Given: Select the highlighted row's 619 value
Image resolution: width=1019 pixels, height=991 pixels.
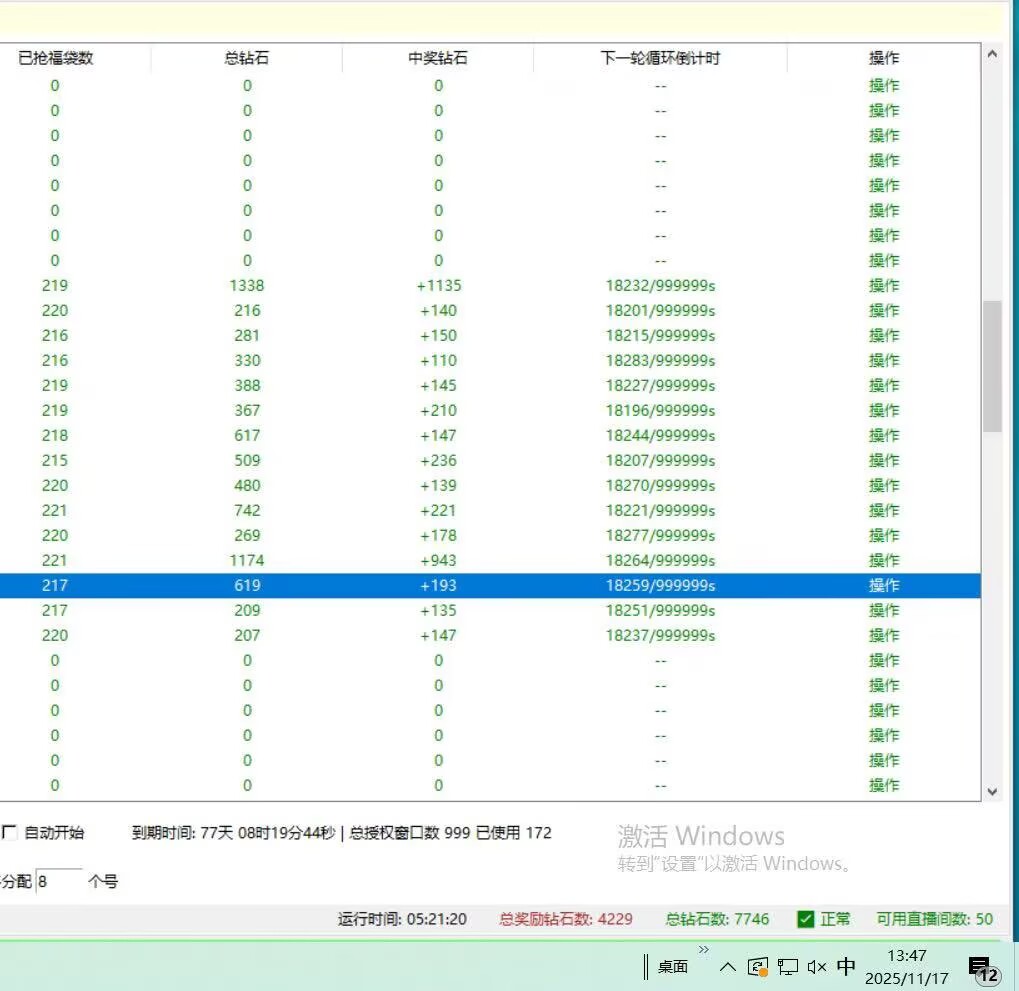Looking at the screenshot, I should tap(247, 586).
